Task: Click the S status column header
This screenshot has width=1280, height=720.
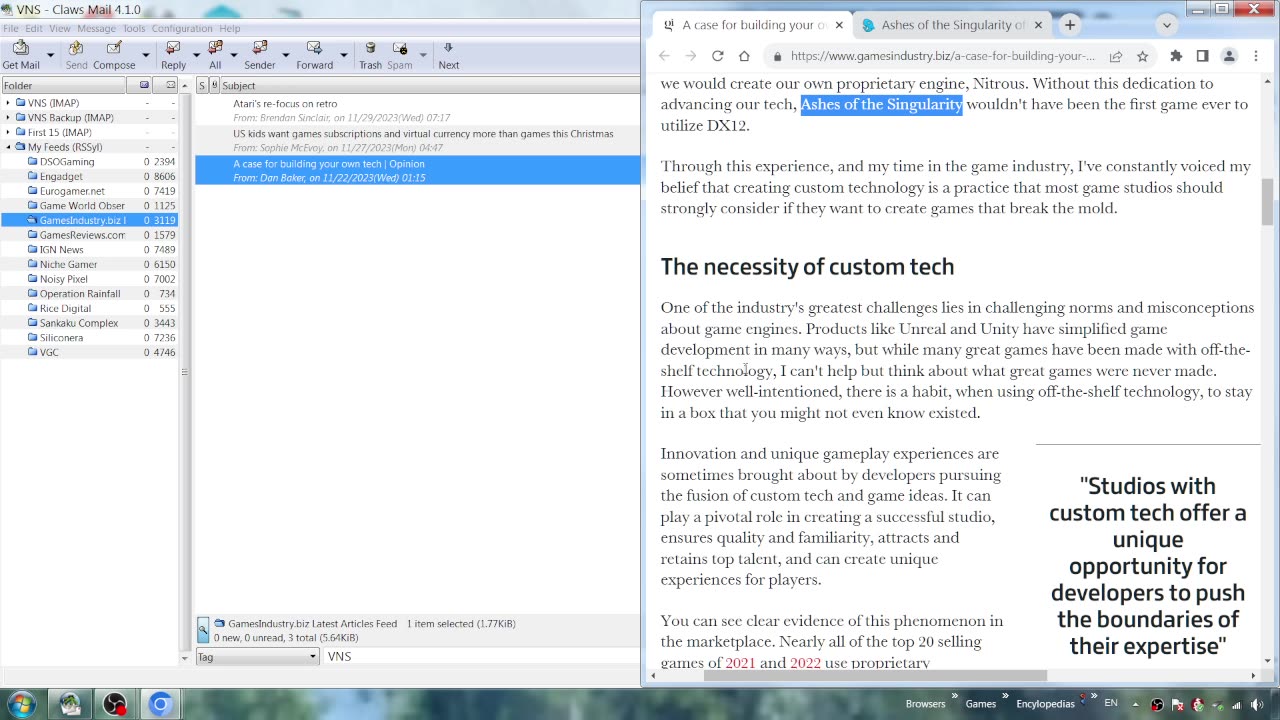Action: pos(202,86)
